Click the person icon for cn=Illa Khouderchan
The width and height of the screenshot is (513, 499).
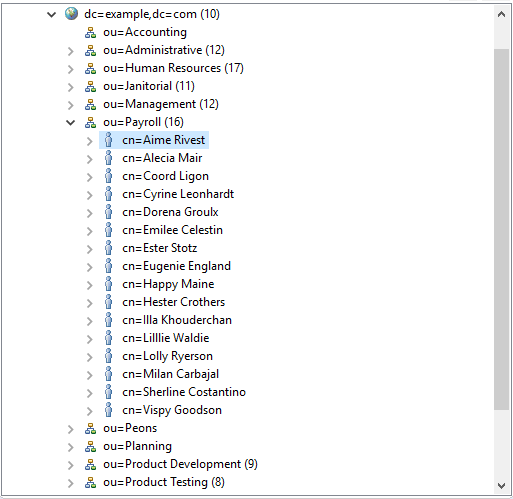coord(109,320)
